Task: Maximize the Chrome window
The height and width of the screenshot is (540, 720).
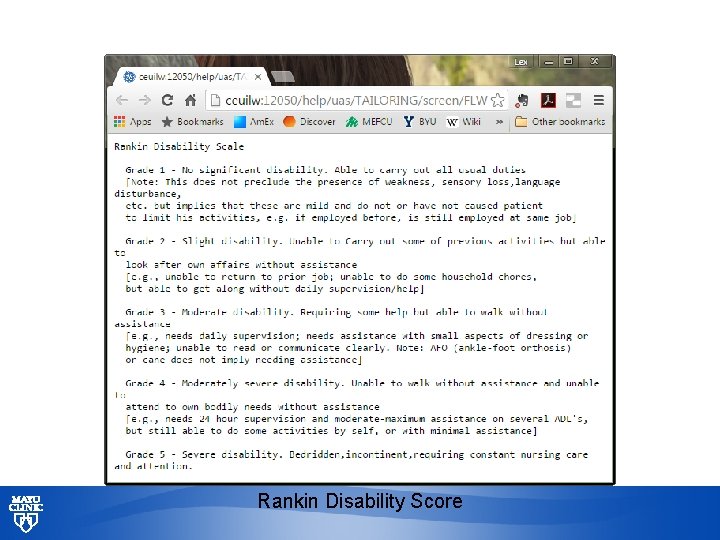Action: click(568, 62)
